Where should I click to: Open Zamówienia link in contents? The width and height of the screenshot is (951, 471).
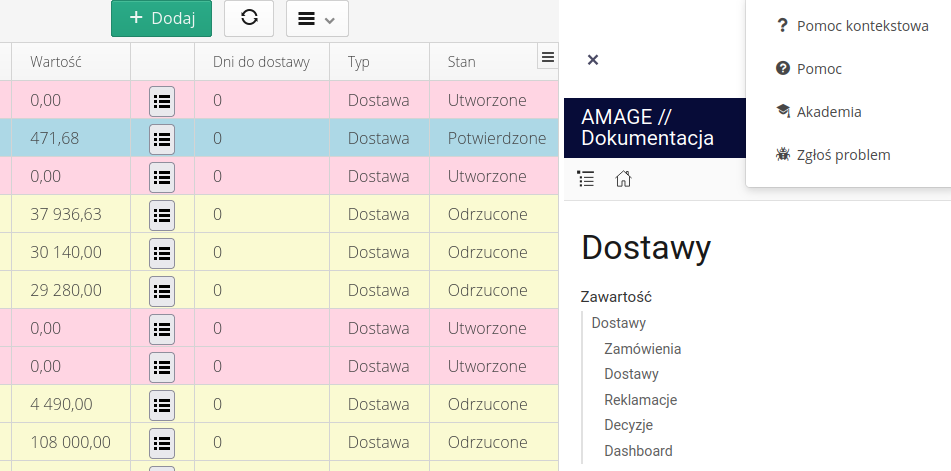click(642, 349)
